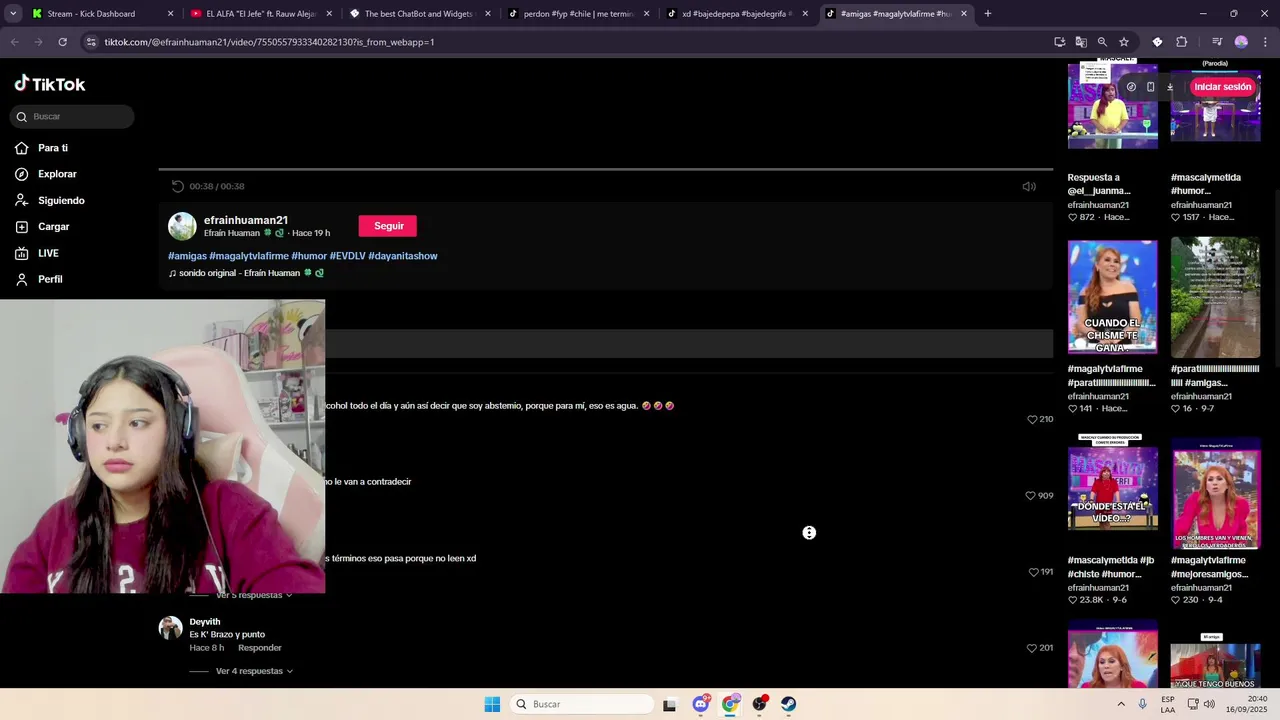
Task: Like the comment with 909 likes
Action: pos(1030,495)
